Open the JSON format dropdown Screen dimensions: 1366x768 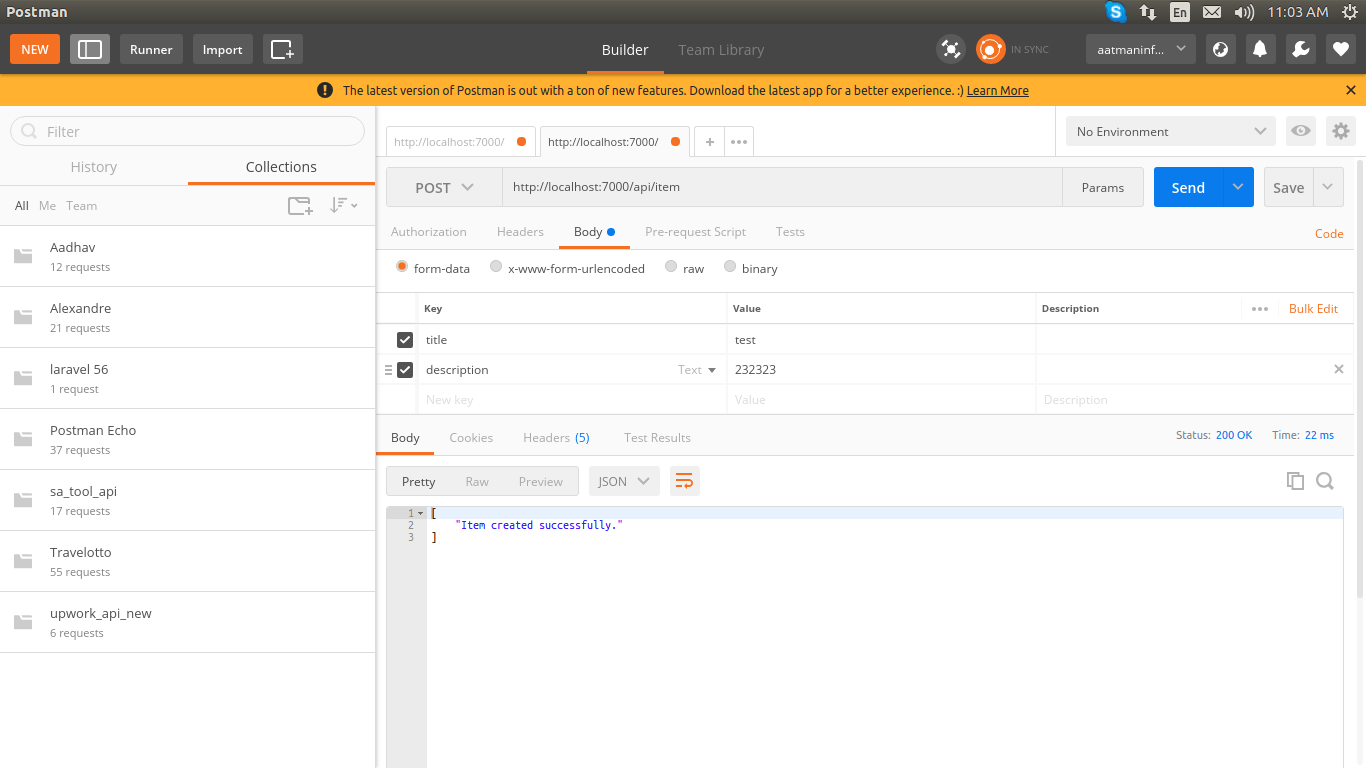pos(624,481)
